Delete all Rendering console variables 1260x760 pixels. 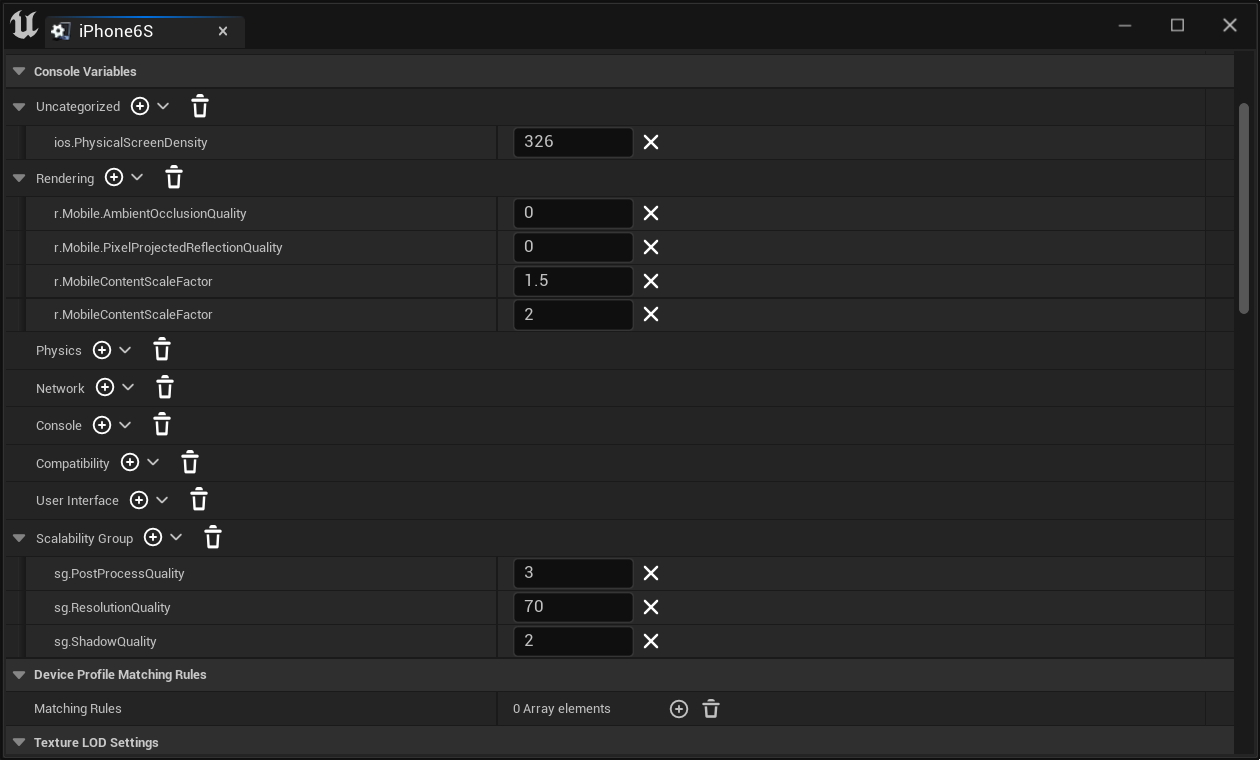pyautogui.click(x=174, y=178)
